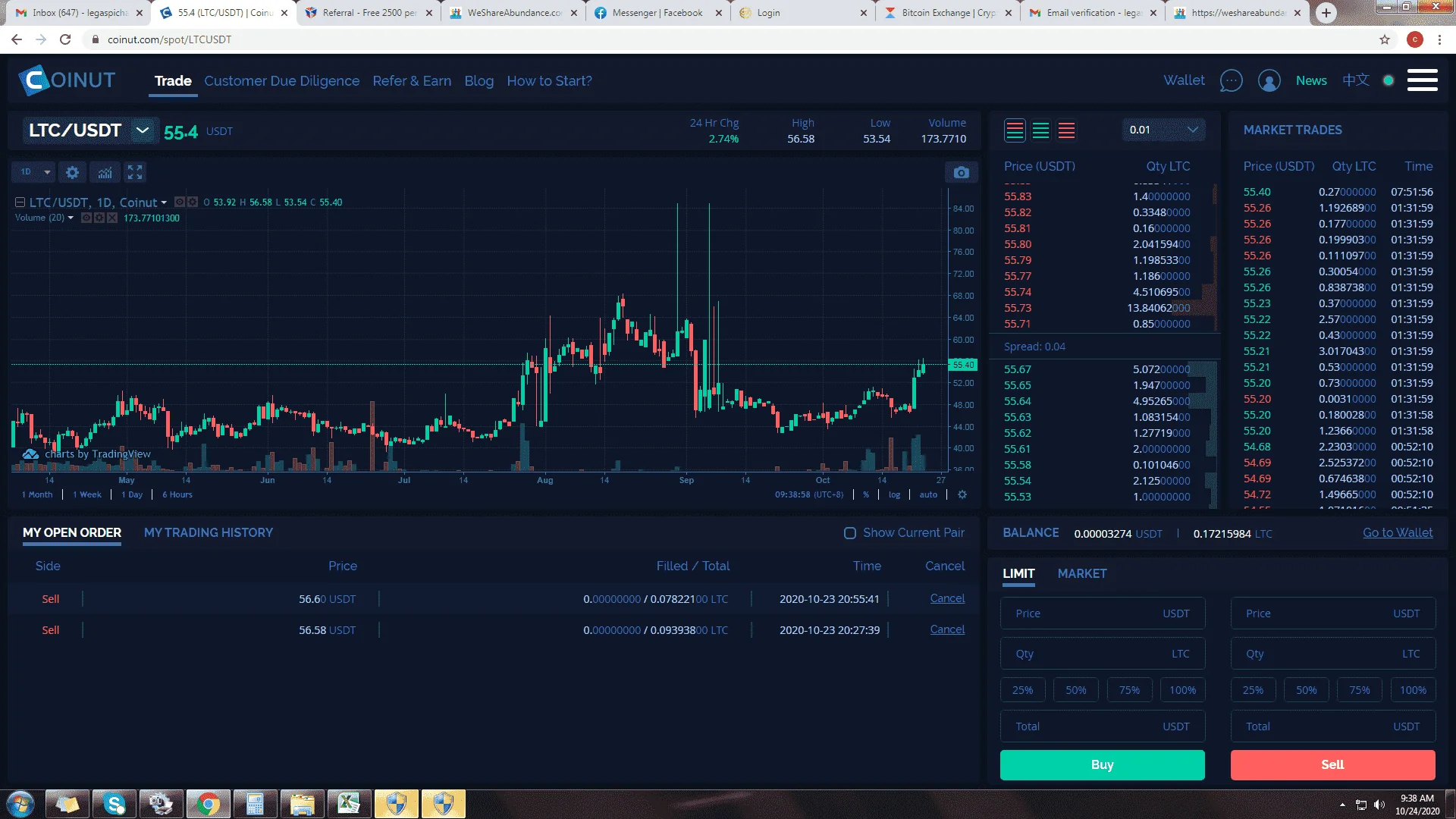Hide the LTC/USDT series with eye icon
Image resolution: width=1456 pixels, height=819 pixels.
pos(180,202)
